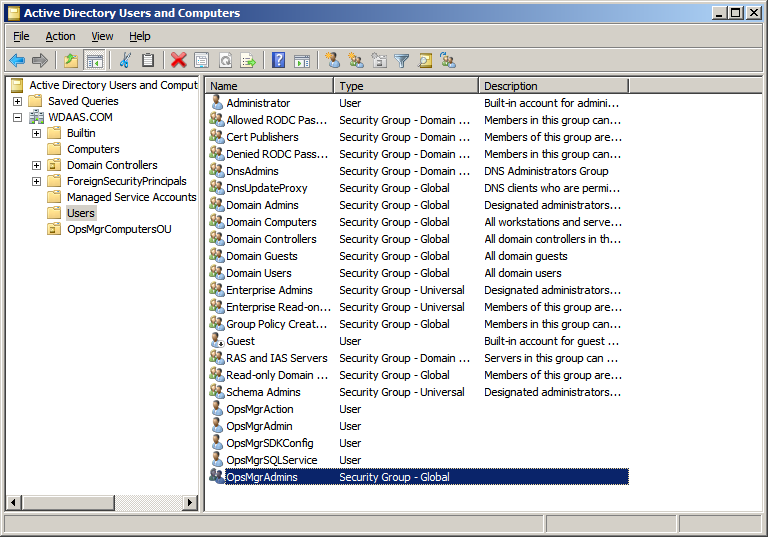Sort list by Type column header
This screenshot has width=768, height=537.
click(x=406, y=86)
